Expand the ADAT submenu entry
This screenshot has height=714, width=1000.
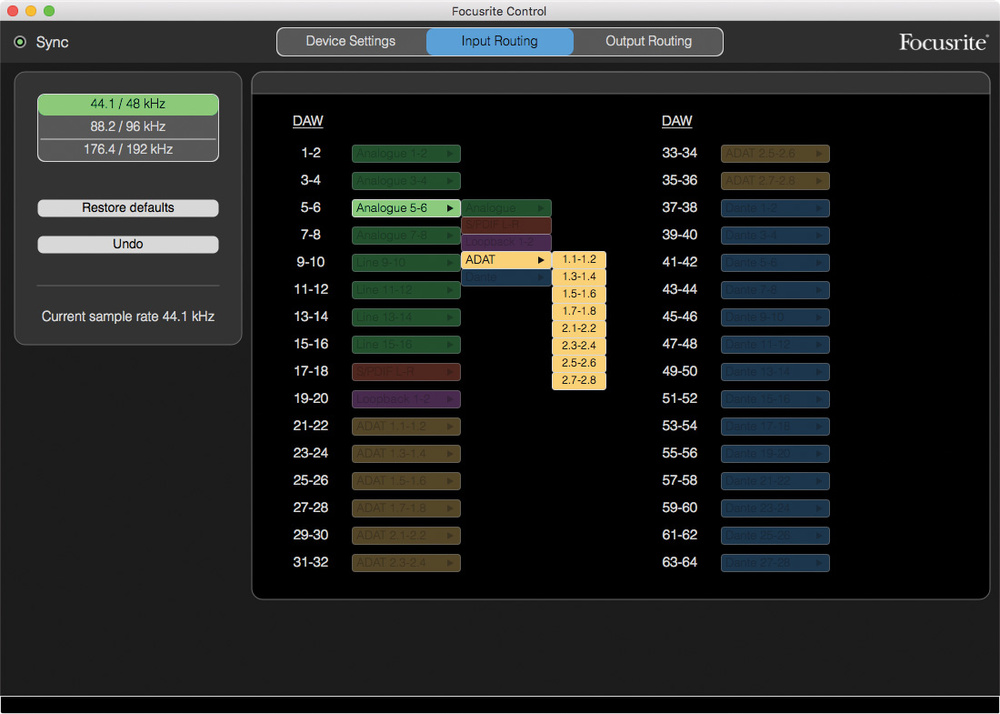[x=506, y=260]
